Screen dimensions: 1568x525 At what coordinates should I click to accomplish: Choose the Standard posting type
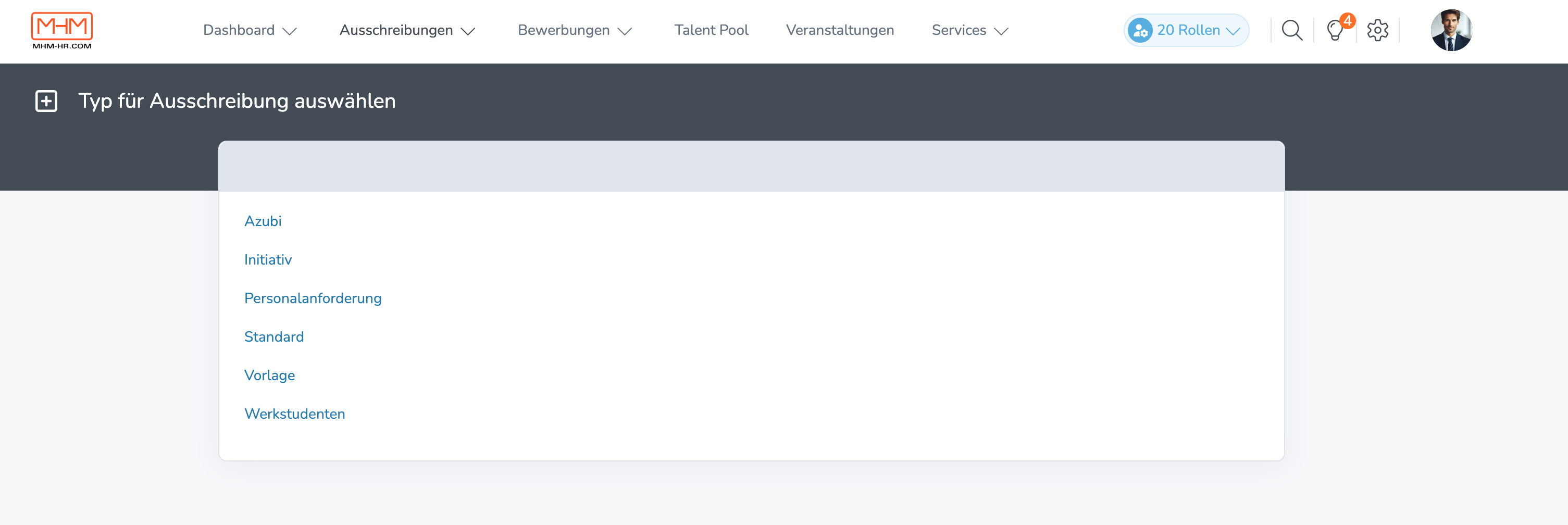[x=274, y=336]
